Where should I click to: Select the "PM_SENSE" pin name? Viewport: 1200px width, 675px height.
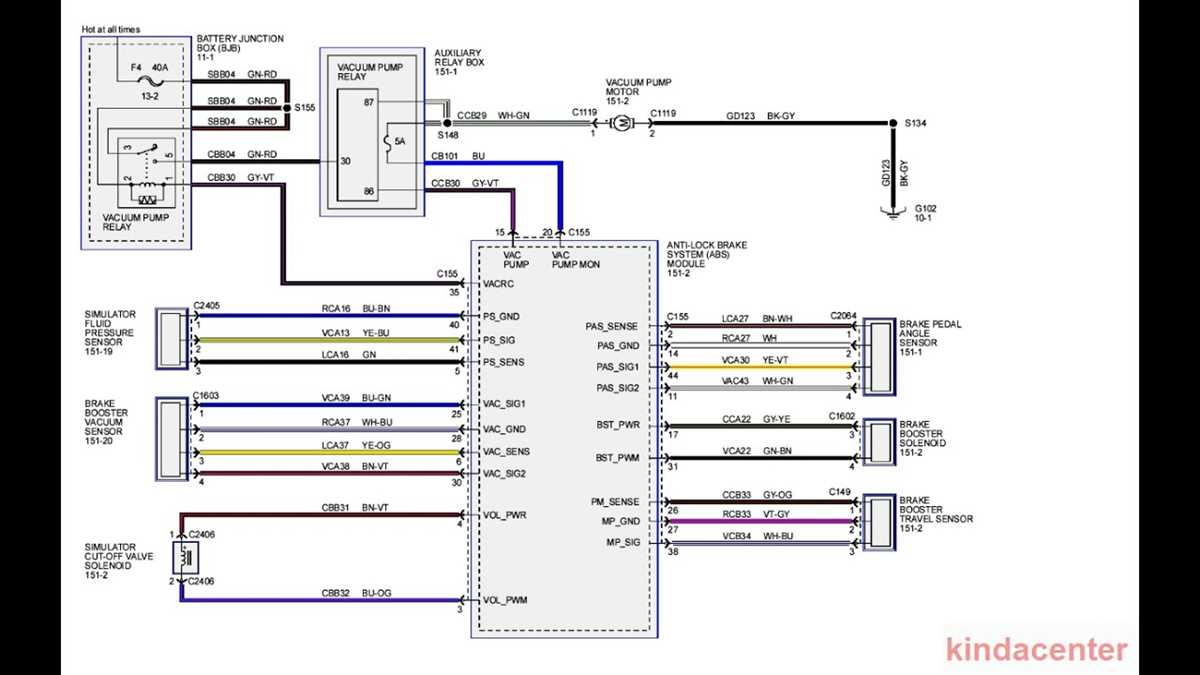(x=615, y=502)
